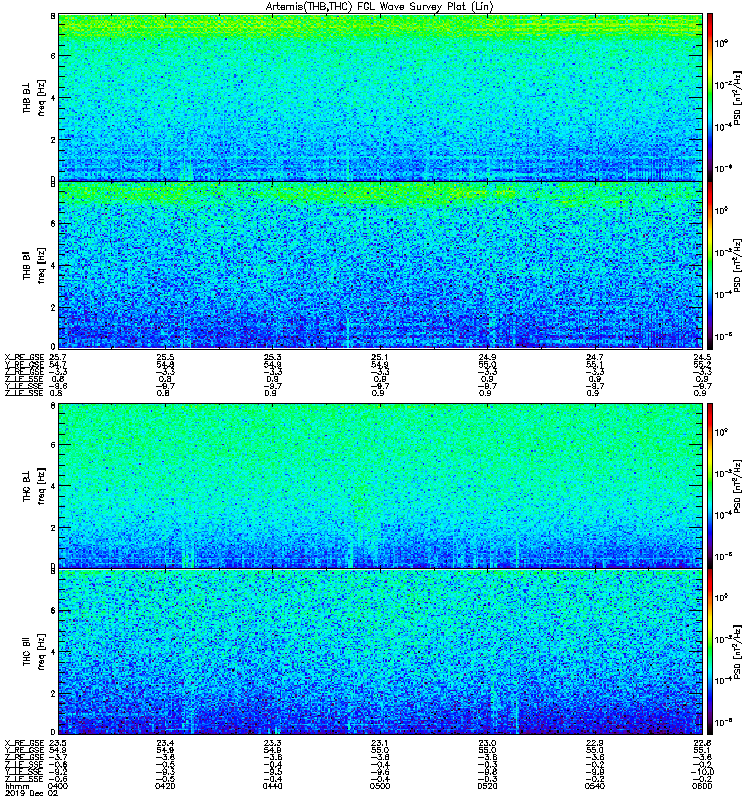The image size is (750, 800).
Task: Click the color bar of the THC B⊥ panel
Action: (709, 486)
